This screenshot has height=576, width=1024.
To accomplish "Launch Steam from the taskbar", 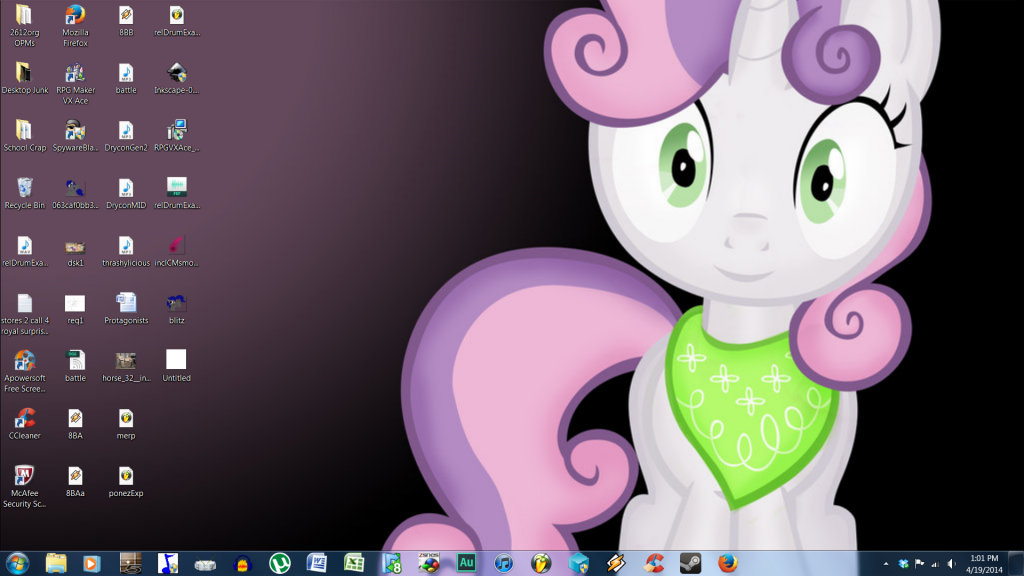I will (690, 563).
